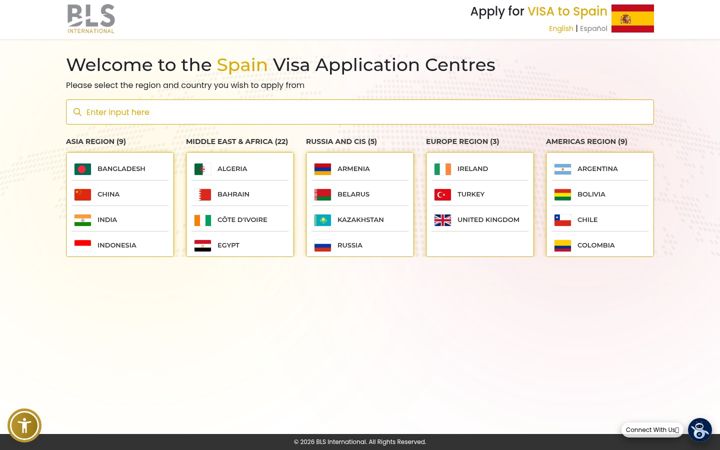Viewport: 720px width, 450px height.
Task: Open UNITED KINGDOM country name
Action: pos(488,220)
